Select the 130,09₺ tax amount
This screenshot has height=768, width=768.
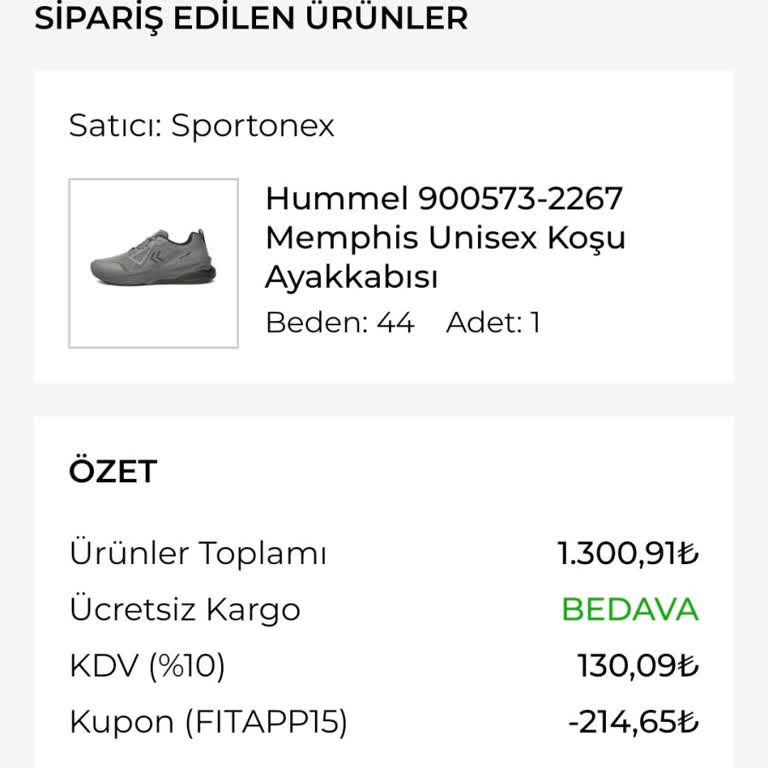coord(637,665)
